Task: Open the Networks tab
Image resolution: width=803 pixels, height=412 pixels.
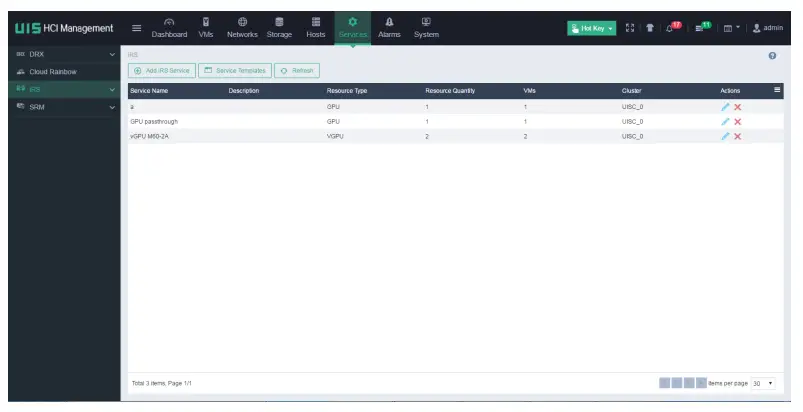Action: pyautogui.click(x=242, y=28)
